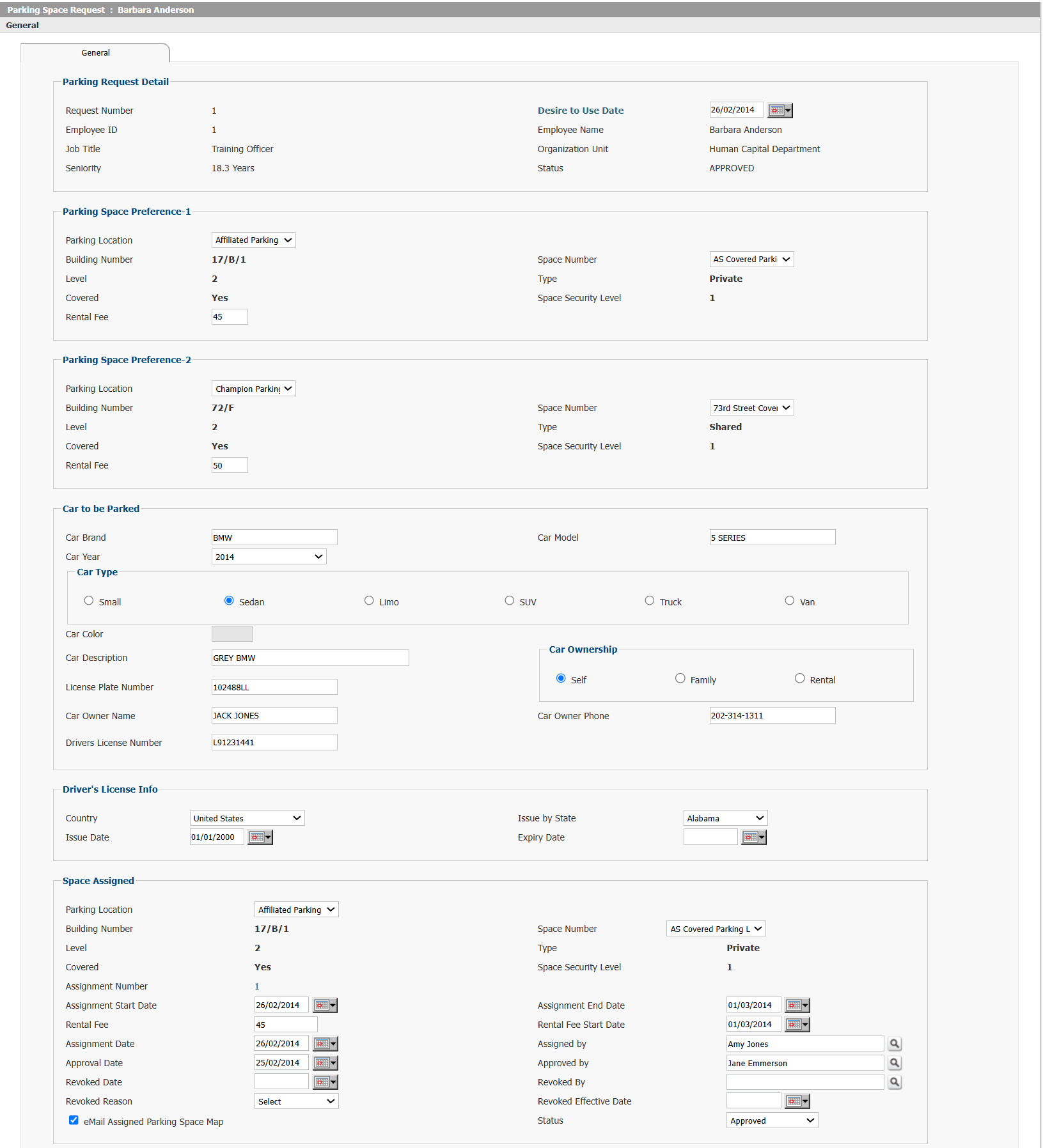Pick the Car Color swatch
This screenshot has width=1043, height=1148.
point(232,634)
